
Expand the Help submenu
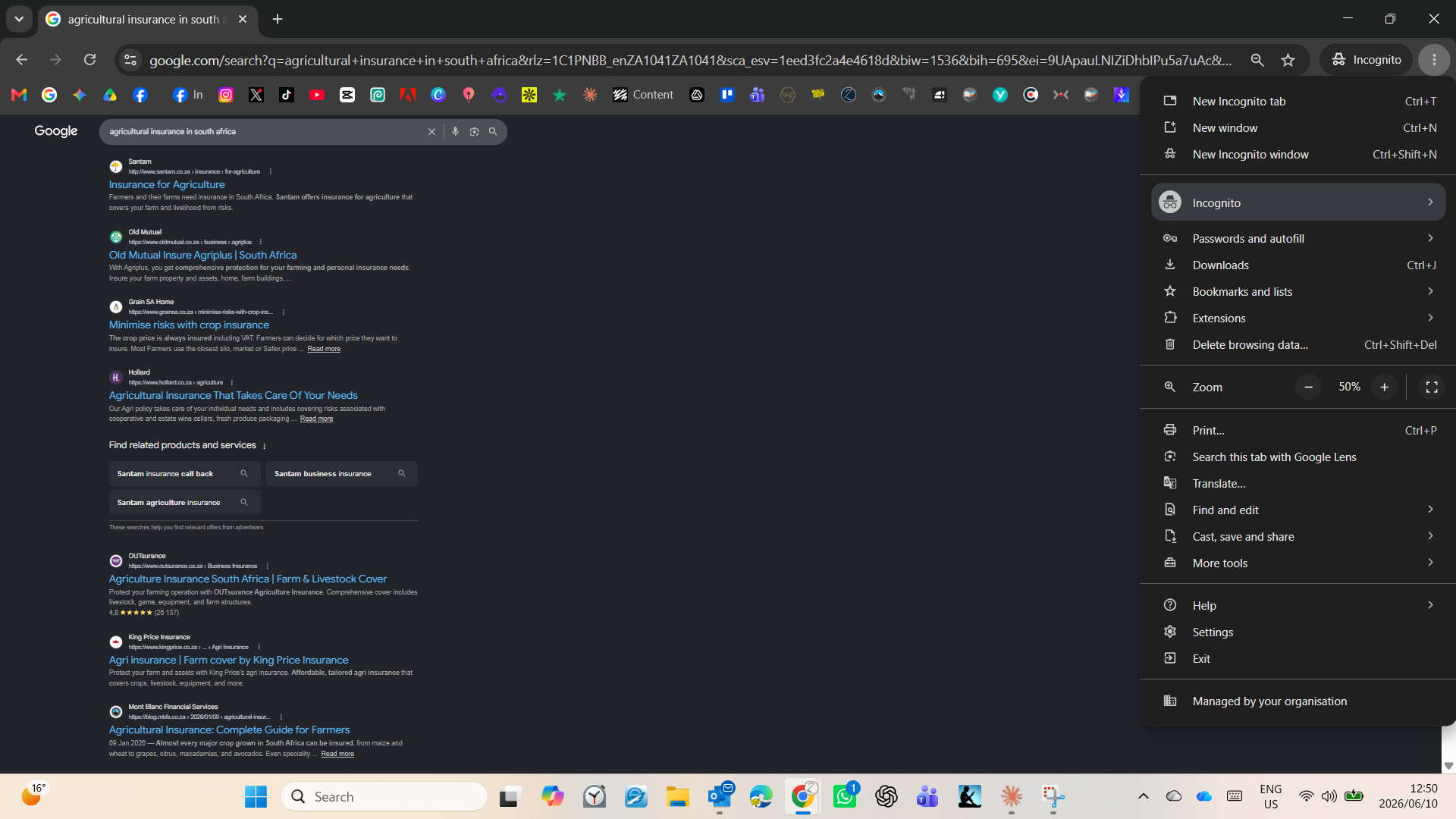click(x=1298, y=606)
